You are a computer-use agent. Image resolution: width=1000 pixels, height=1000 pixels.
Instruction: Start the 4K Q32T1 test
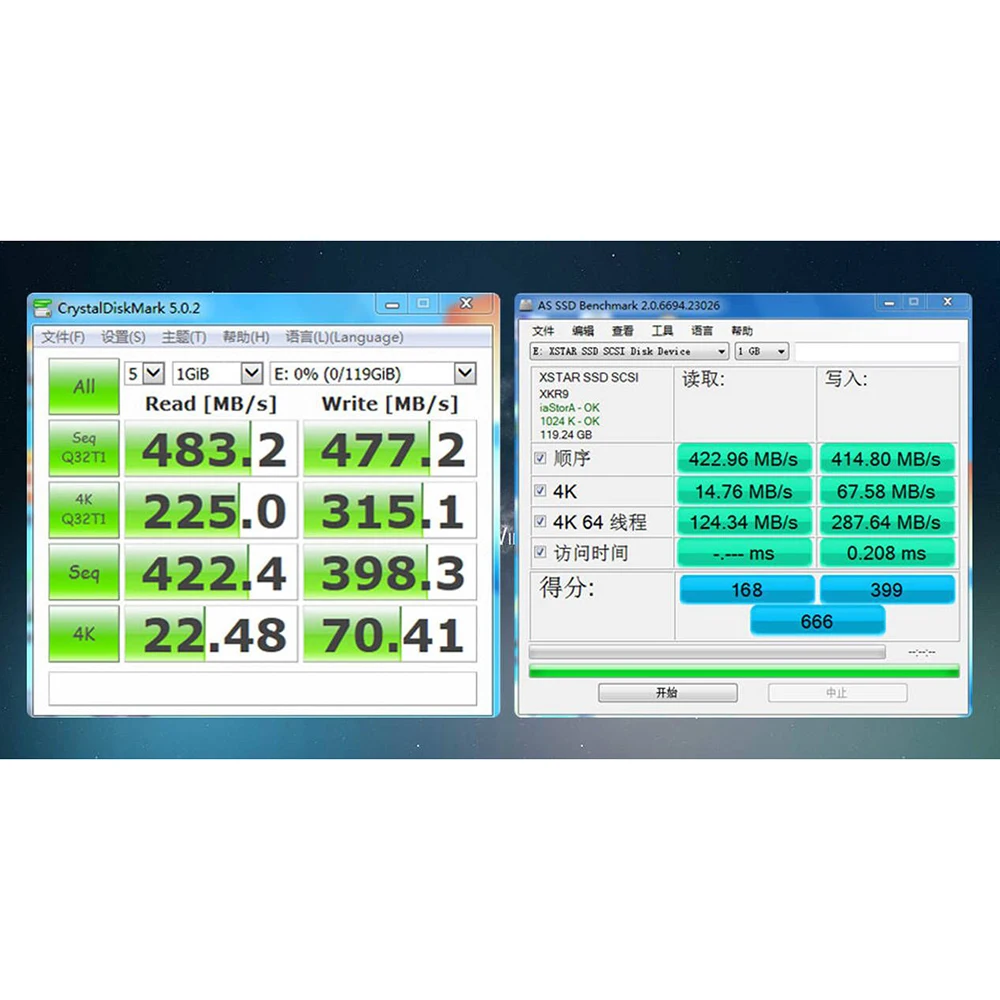[x=83, y=509]
